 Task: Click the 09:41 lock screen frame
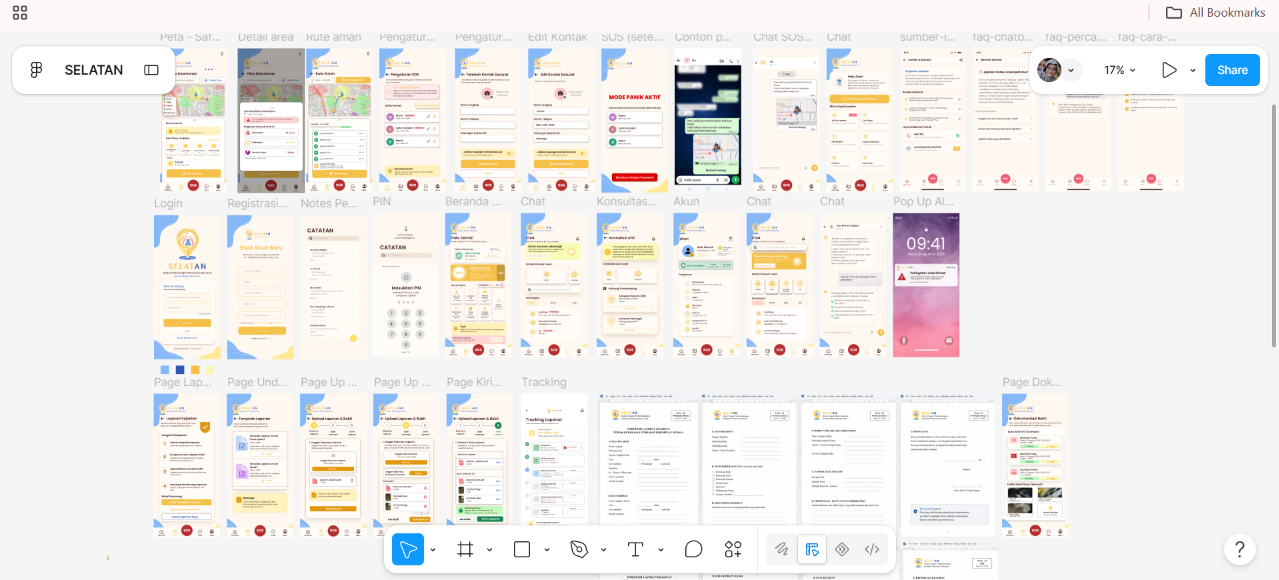tap(926, 285)
